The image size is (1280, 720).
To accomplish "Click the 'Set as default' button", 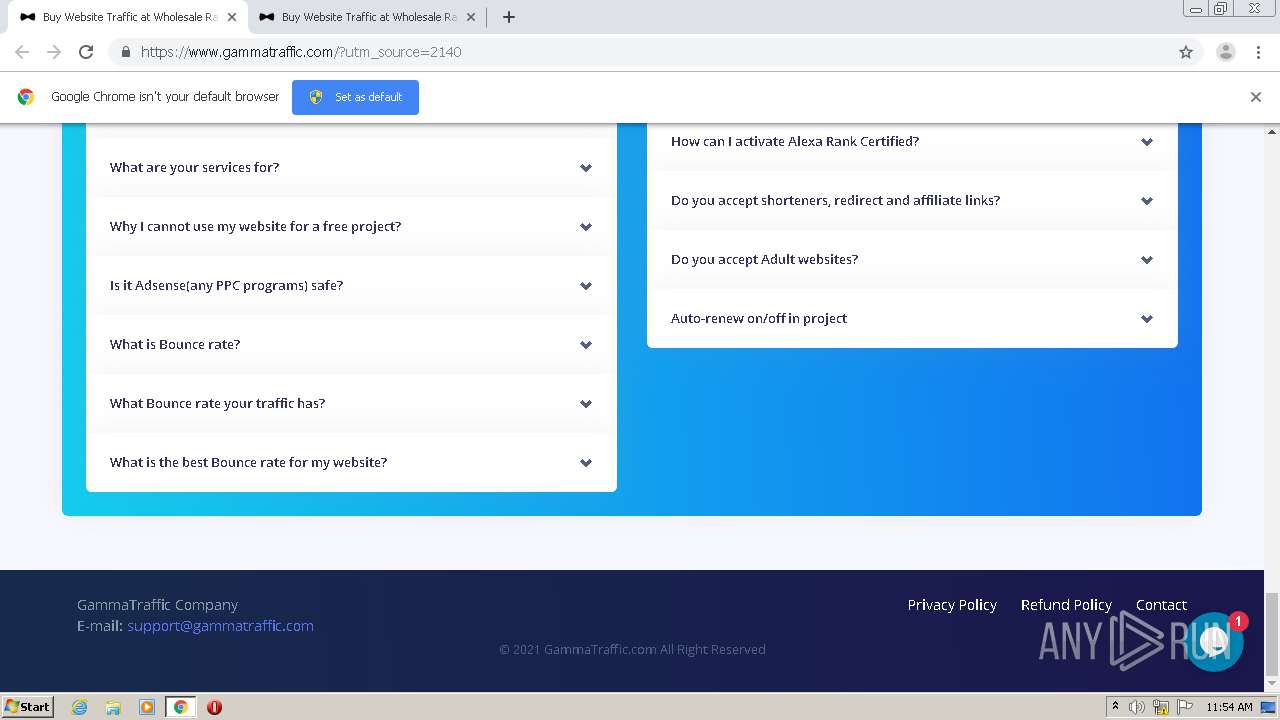I will [355, 97].
